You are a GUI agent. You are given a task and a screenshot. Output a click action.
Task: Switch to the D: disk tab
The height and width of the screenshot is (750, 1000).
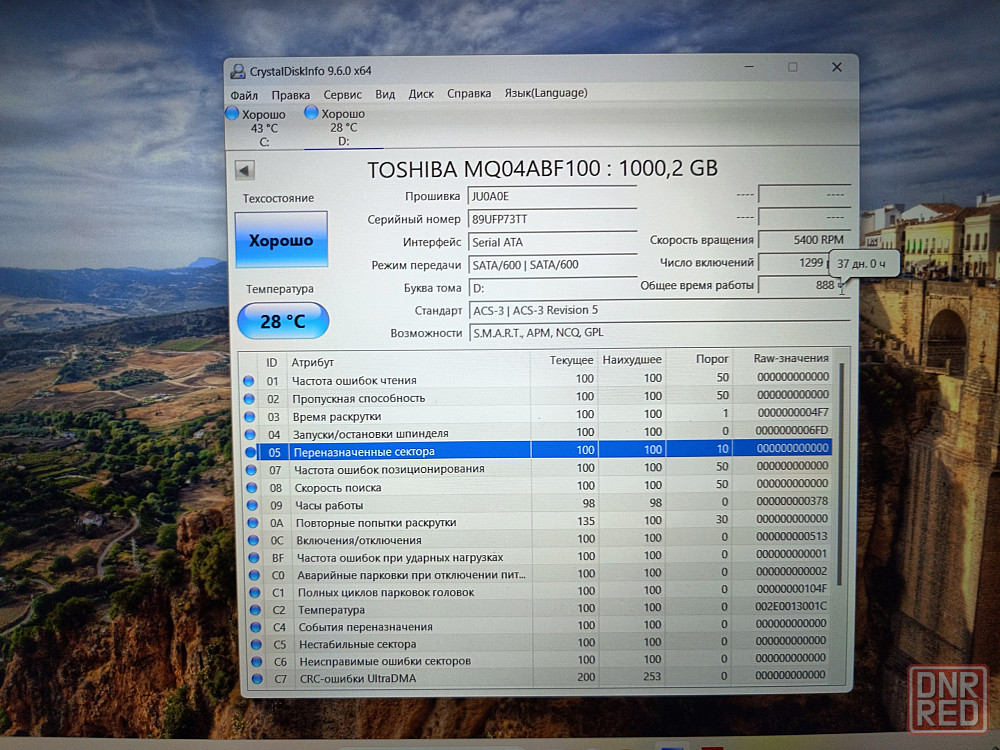342,127
